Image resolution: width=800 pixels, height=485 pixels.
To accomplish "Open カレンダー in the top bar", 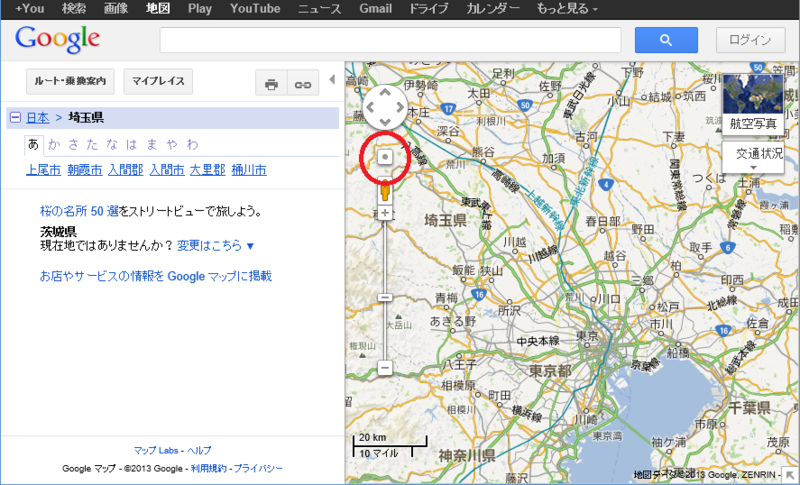I will [493, 9].
